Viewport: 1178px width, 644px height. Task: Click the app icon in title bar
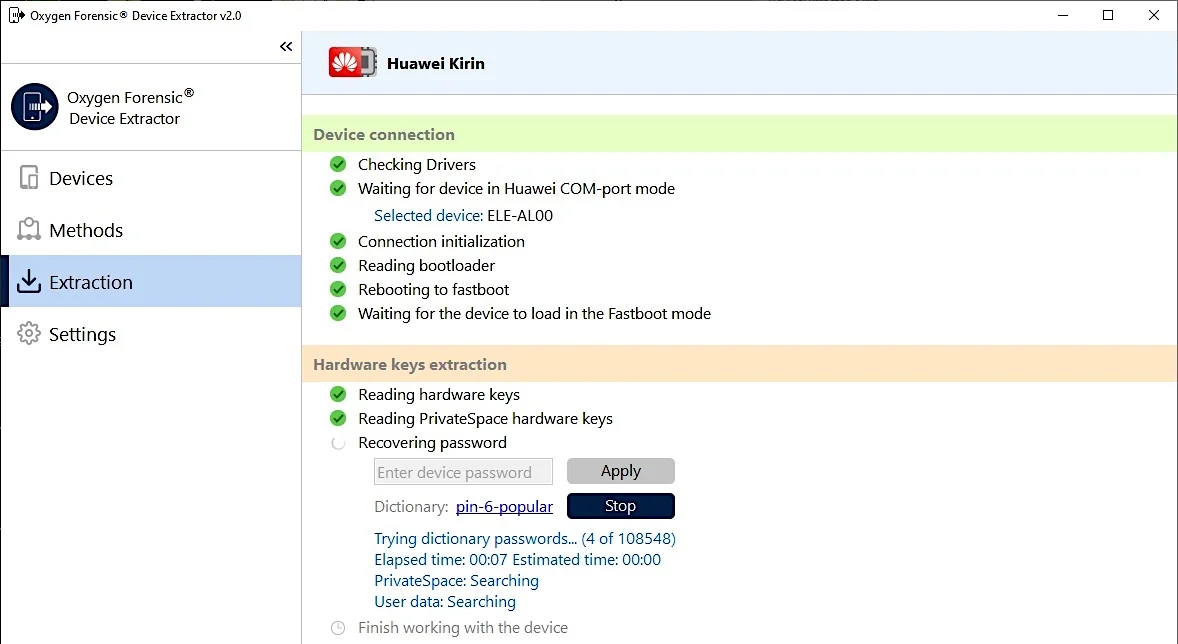[x=16, y=15]
